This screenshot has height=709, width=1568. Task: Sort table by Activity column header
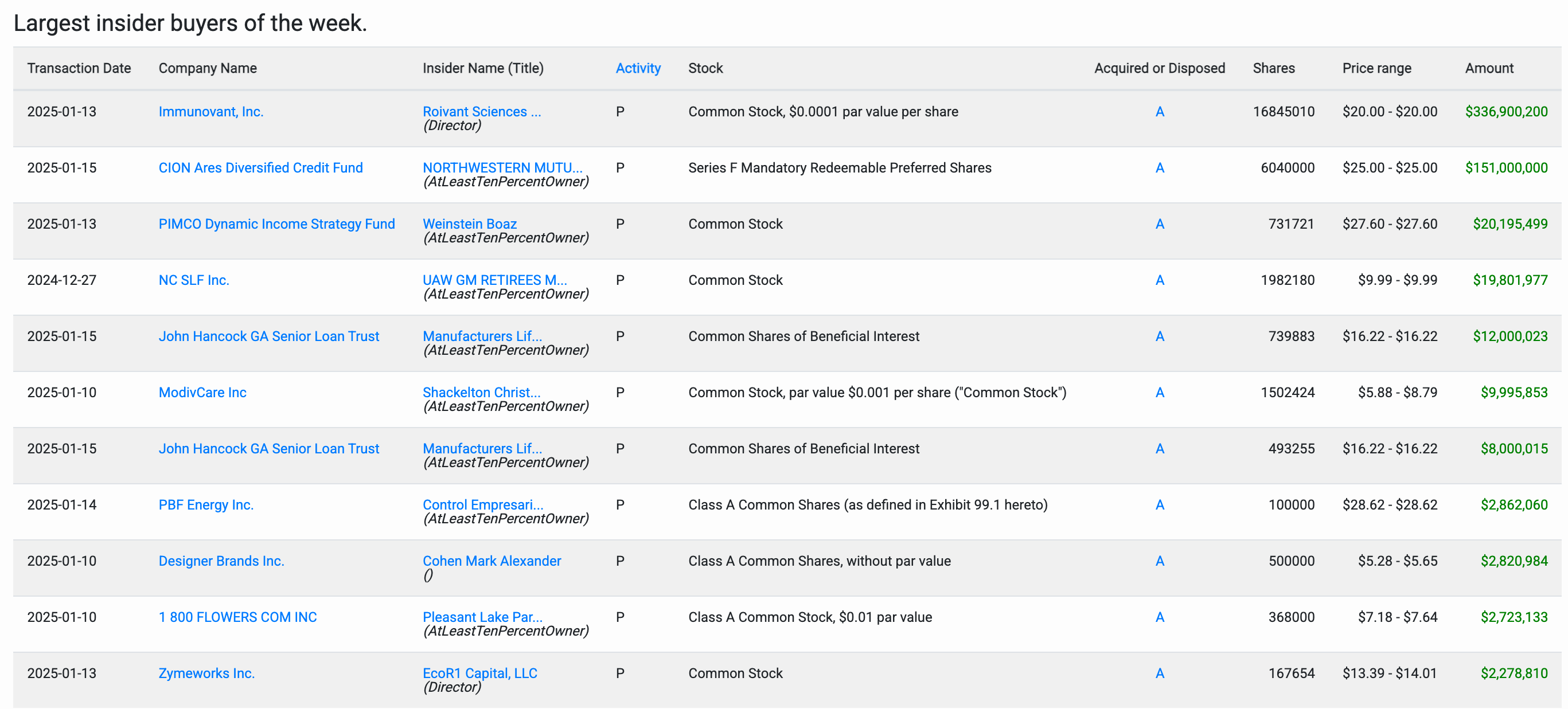[x=637, y=68]
